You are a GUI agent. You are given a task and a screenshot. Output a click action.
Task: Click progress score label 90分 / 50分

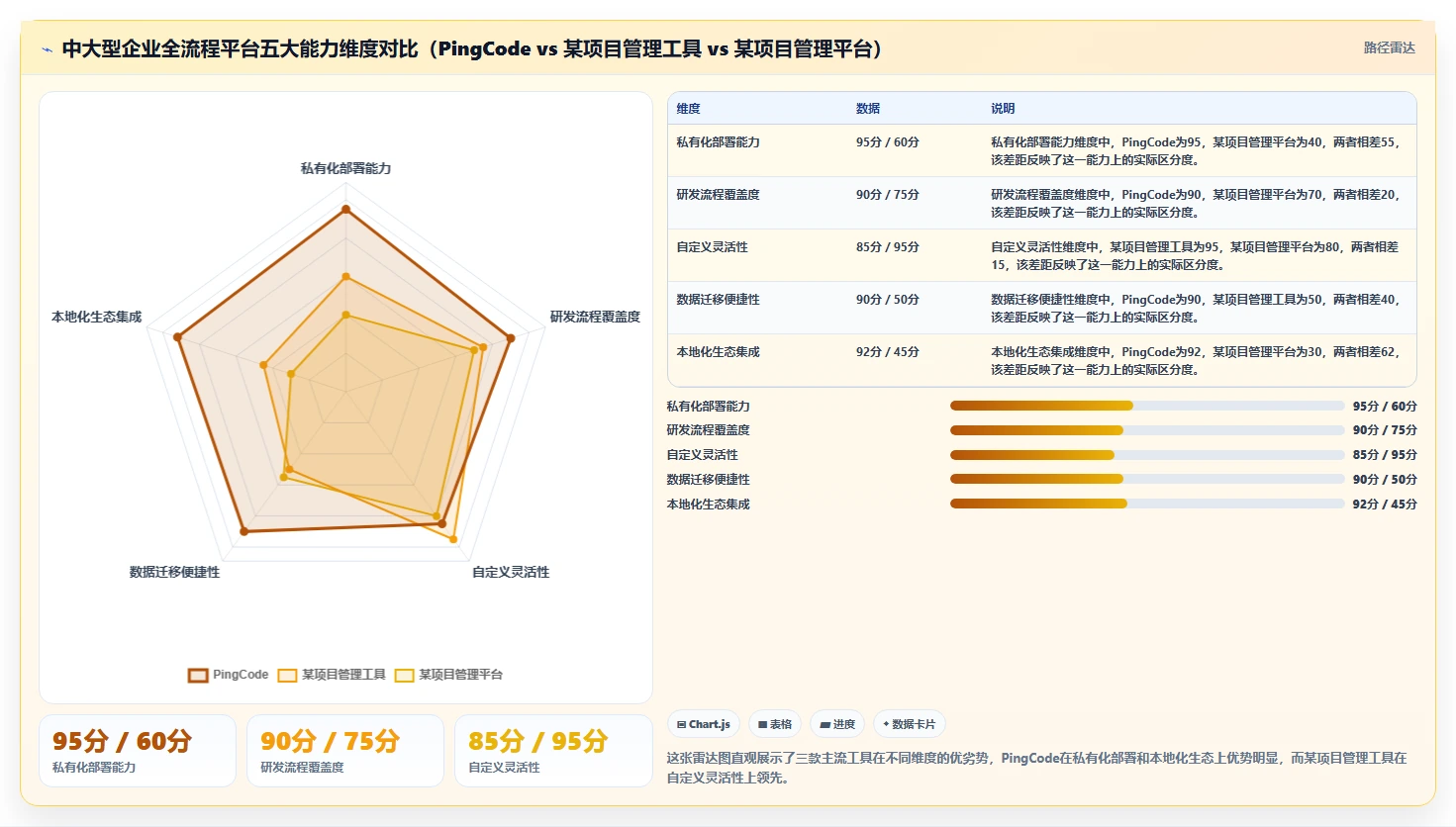coord(1385,480)
